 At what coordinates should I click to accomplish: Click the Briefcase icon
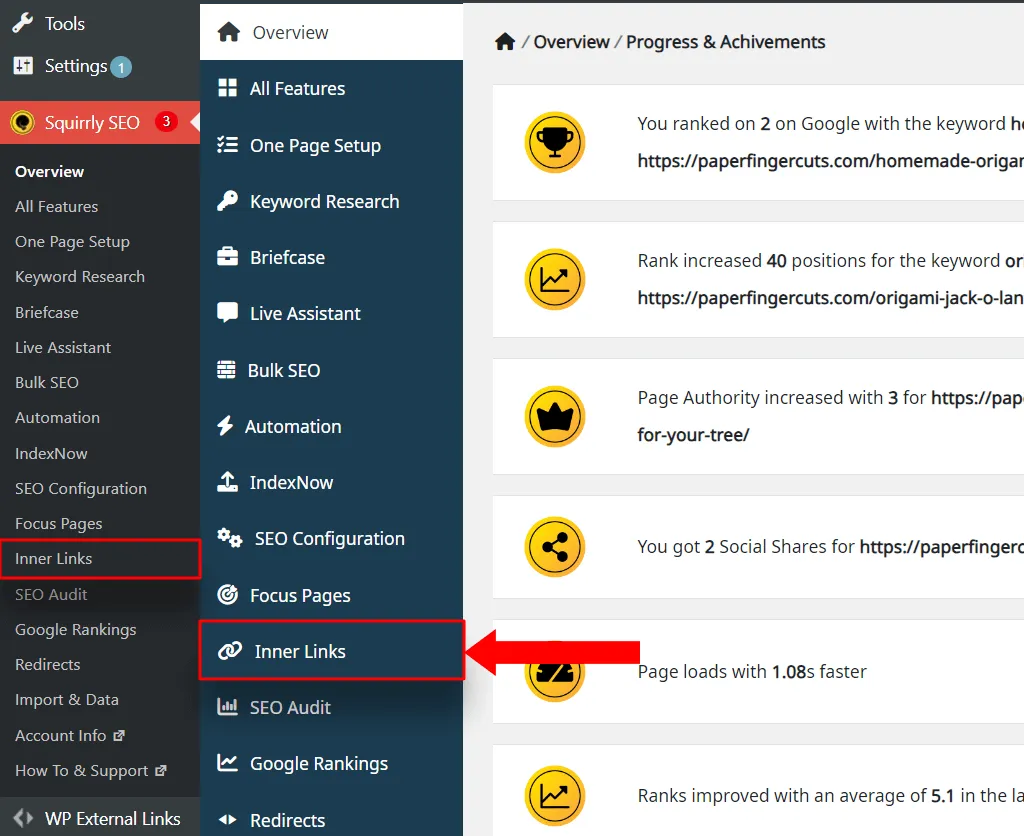pyautogui.click(x=227, y=257)
